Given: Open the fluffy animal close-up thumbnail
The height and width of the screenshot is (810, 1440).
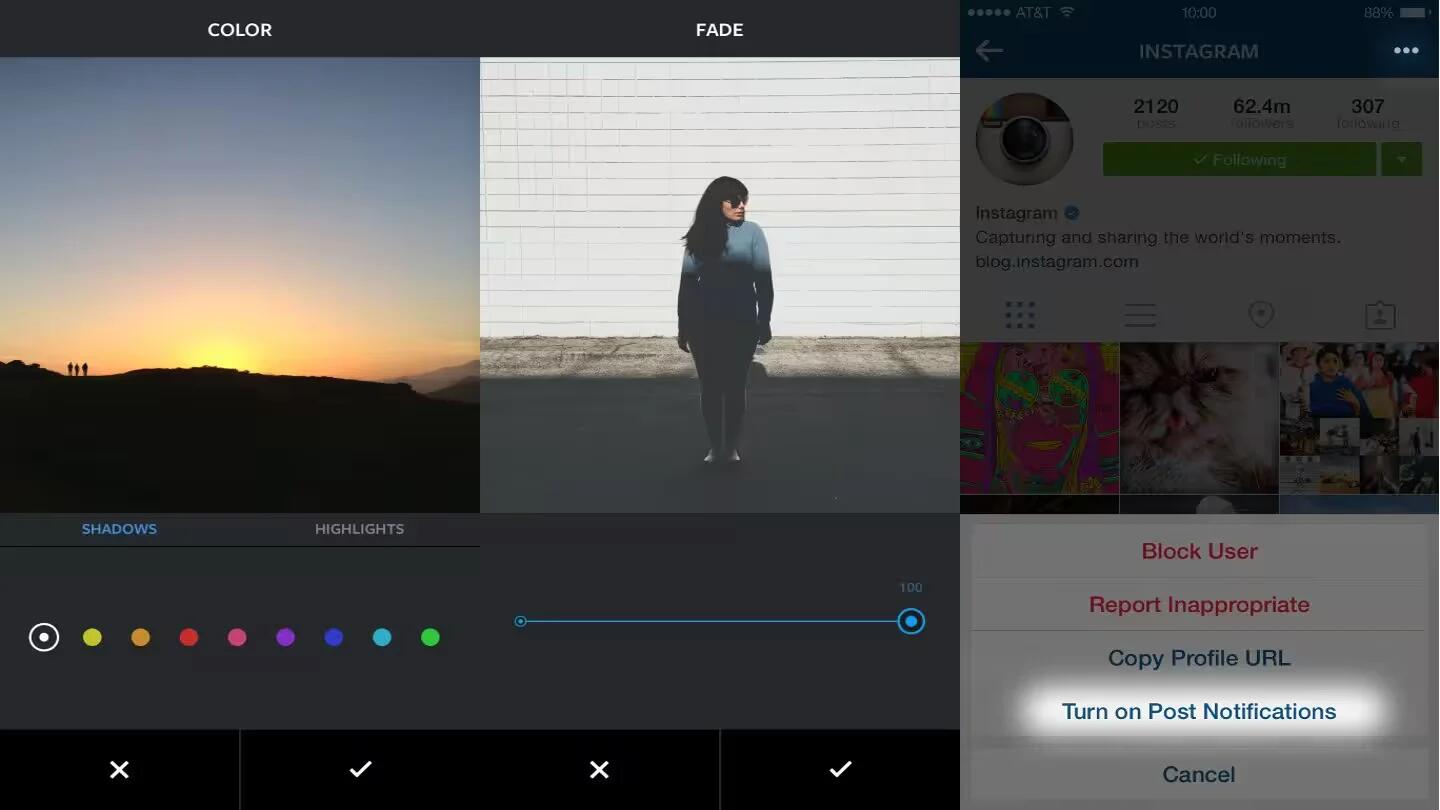Looking at the screenshot, I should pyautogui.click(x=1199, y=418).
